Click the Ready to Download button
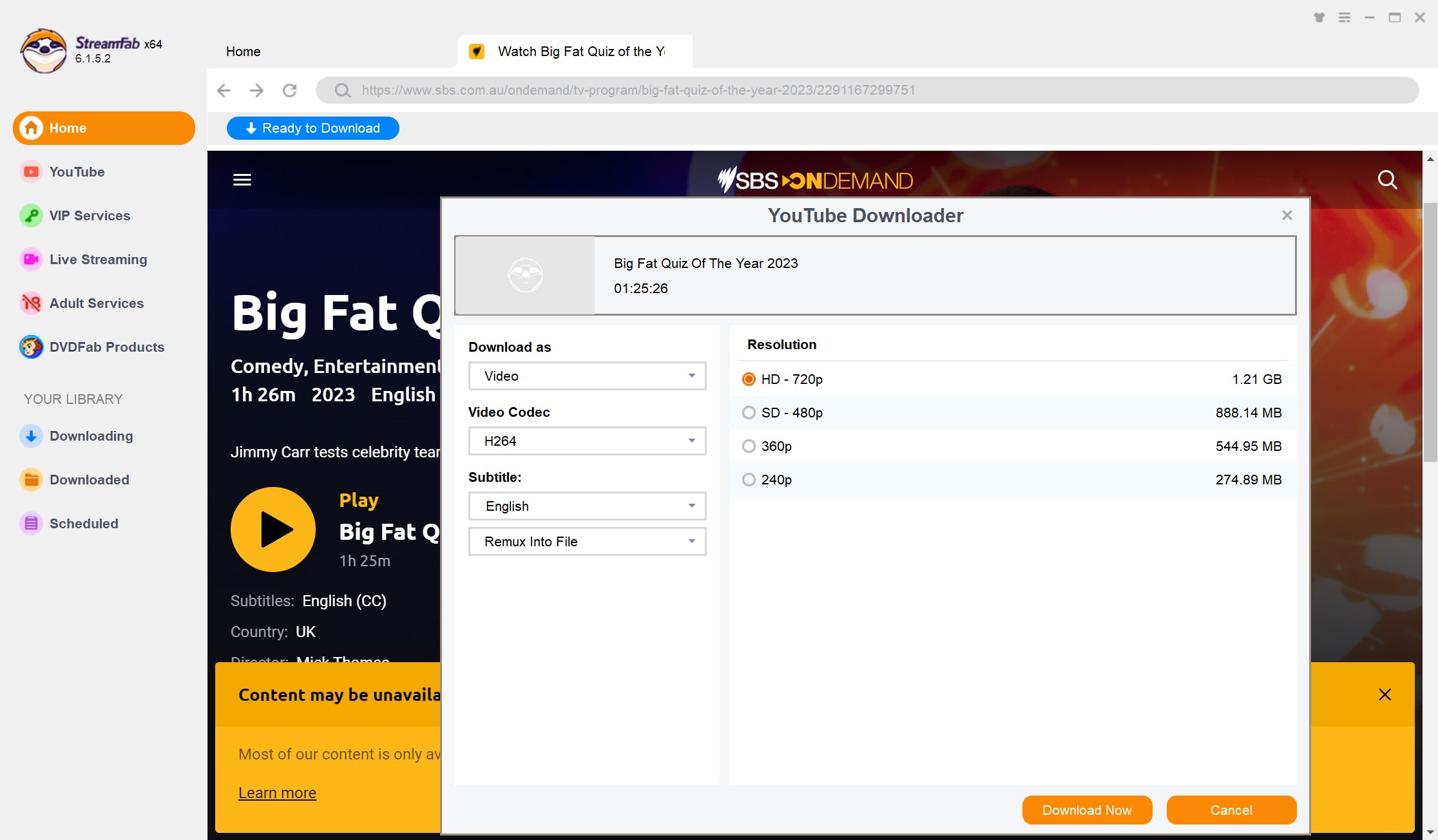Screen dimensions: 1438x840 (x=313, y=128)
